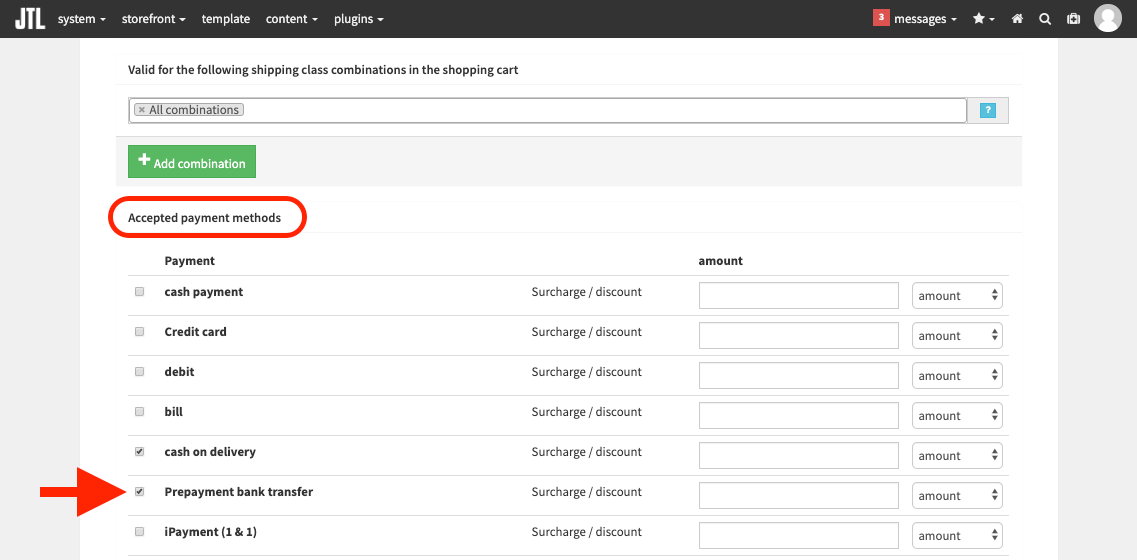
Task: Uncheck Prepayment bank transfer
Action: click(x=140, y=491)
